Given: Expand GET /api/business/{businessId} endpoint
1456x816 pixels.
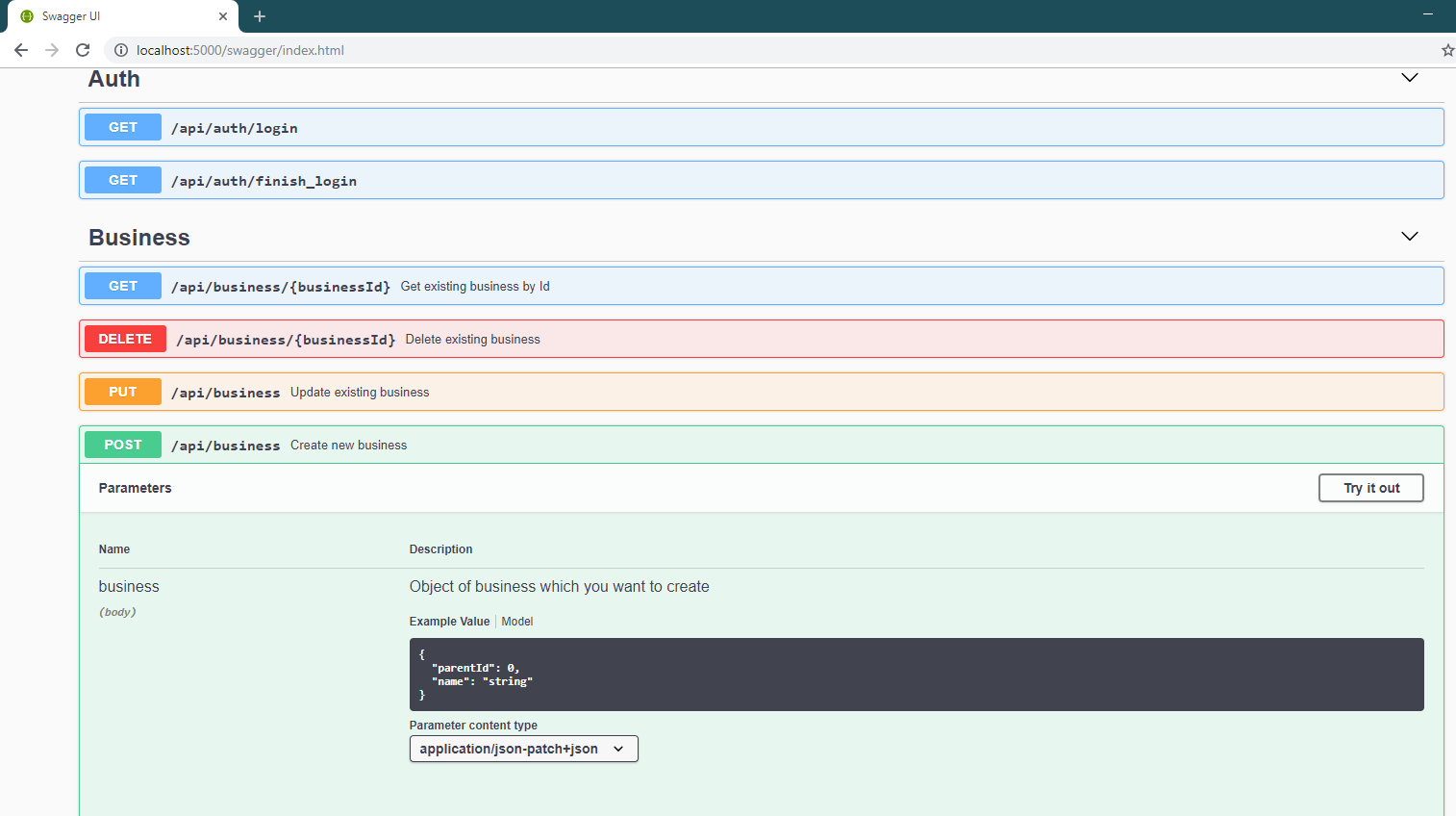Looking at the screenshot, I should [762, 286].
